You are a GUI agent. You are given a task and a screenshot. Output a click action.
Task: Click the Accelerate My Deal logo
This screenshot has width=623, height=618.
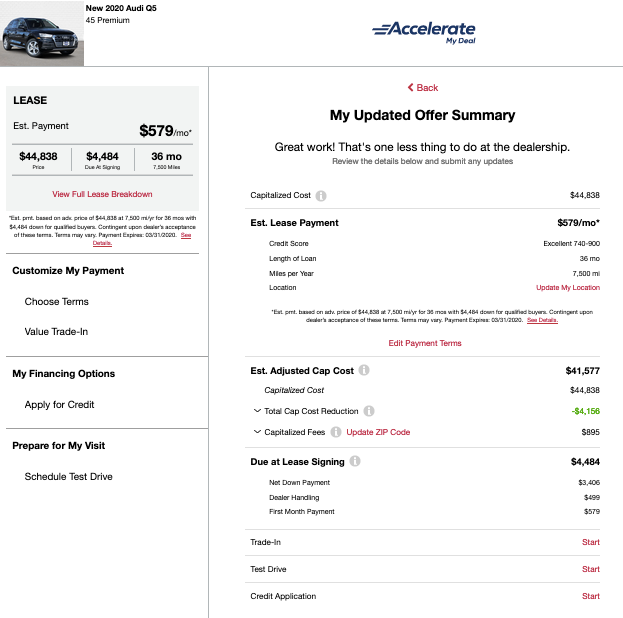tap(423, 31)
